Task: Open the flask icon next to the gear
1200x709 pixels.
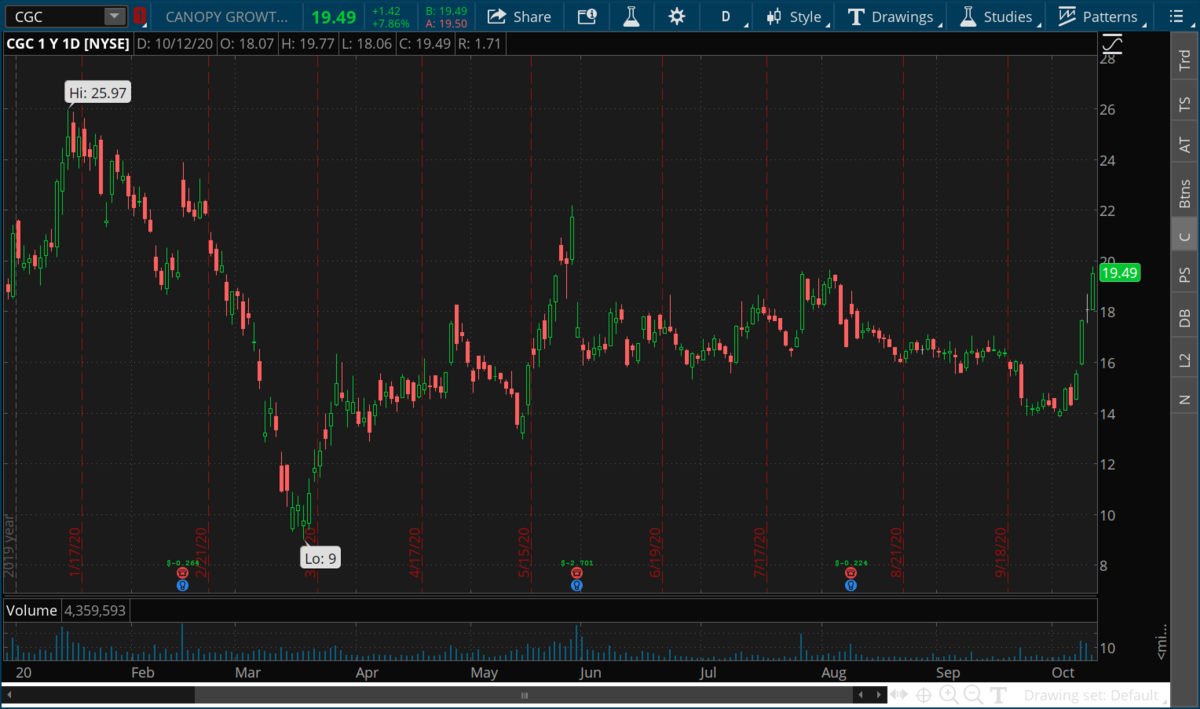Action: point(631,16)
